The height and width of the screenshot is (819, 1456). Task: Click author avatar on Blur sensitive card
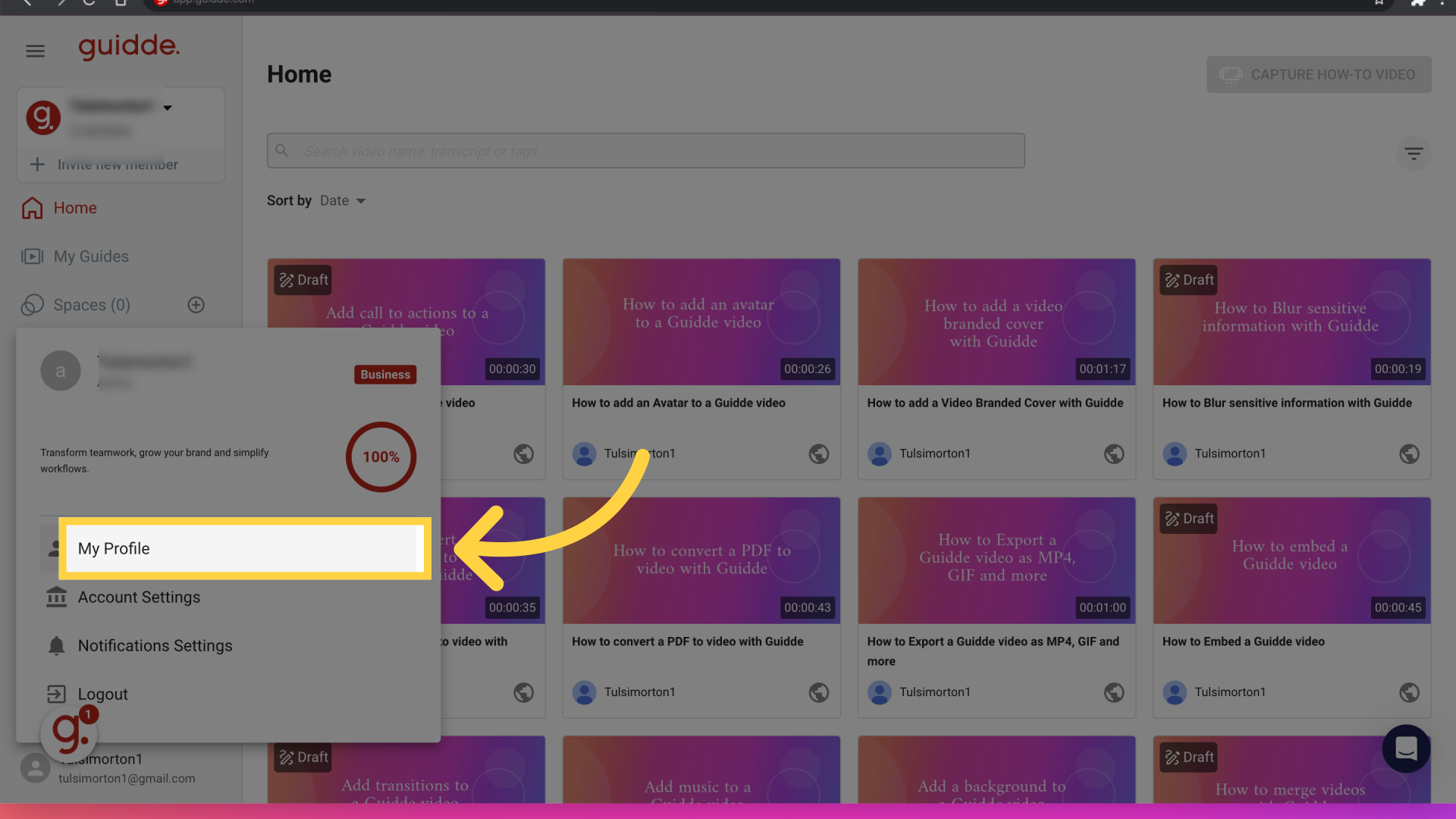pos(1175,453)
